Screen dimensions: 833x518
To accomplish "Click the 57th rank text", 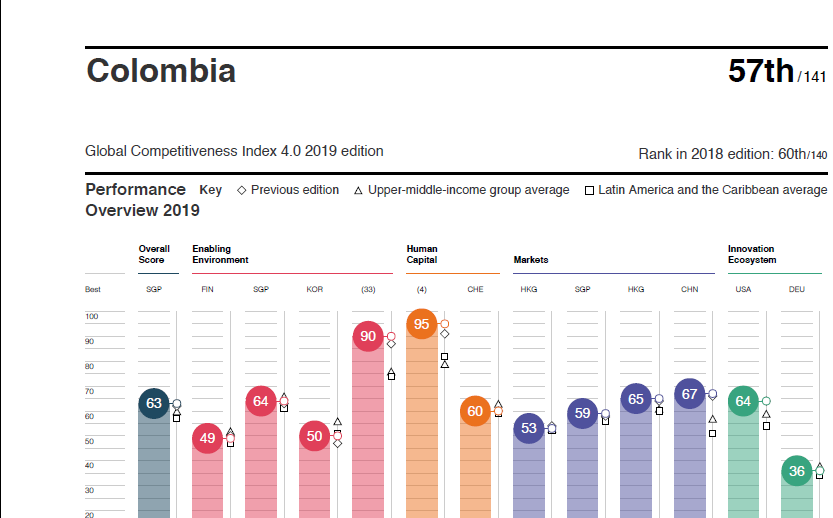I will (x=761, y=72).
